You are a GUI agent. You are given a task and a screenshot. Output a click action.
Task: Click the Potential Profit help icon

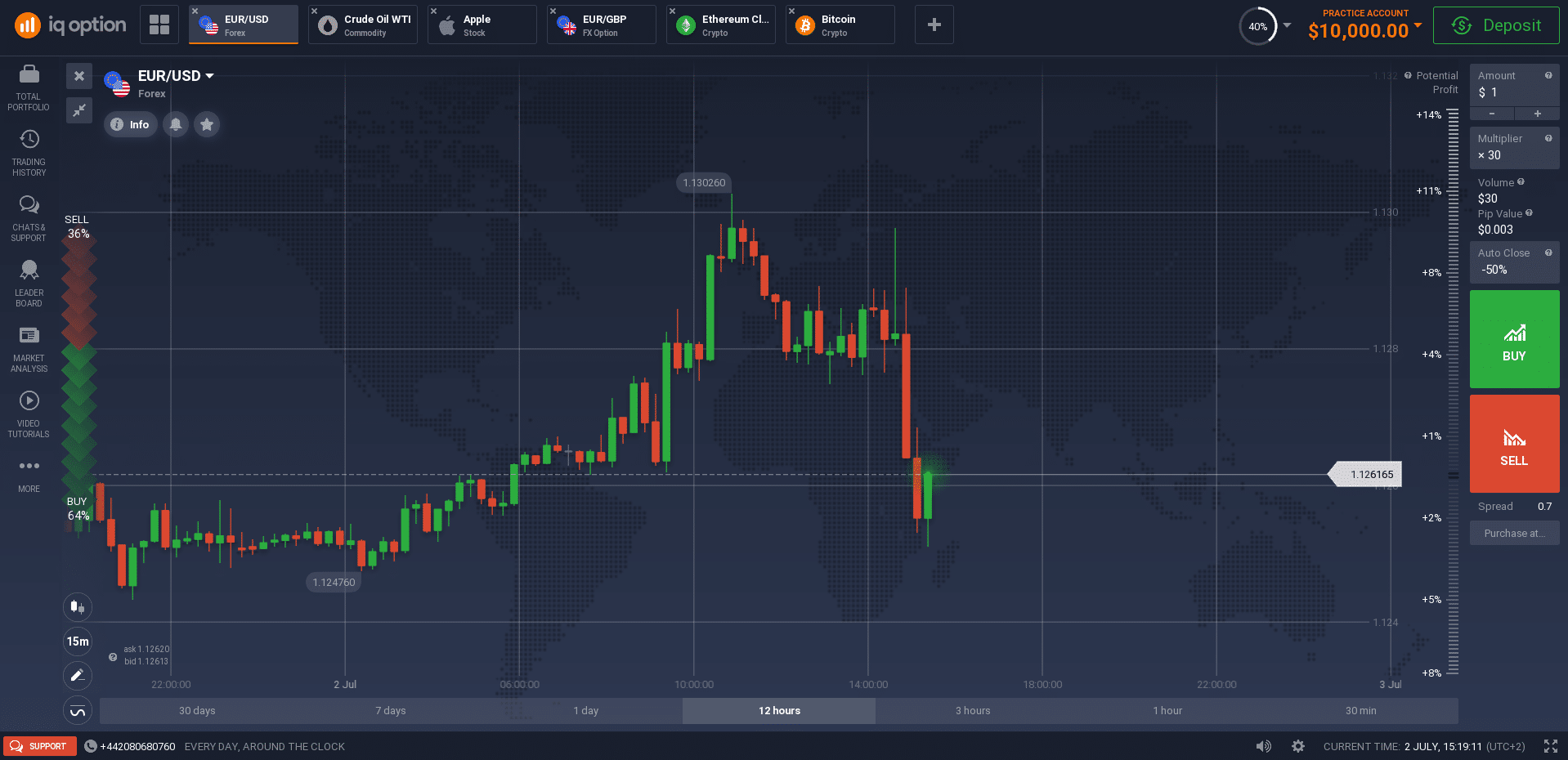pyautogui.click(x=1408, y=75)
